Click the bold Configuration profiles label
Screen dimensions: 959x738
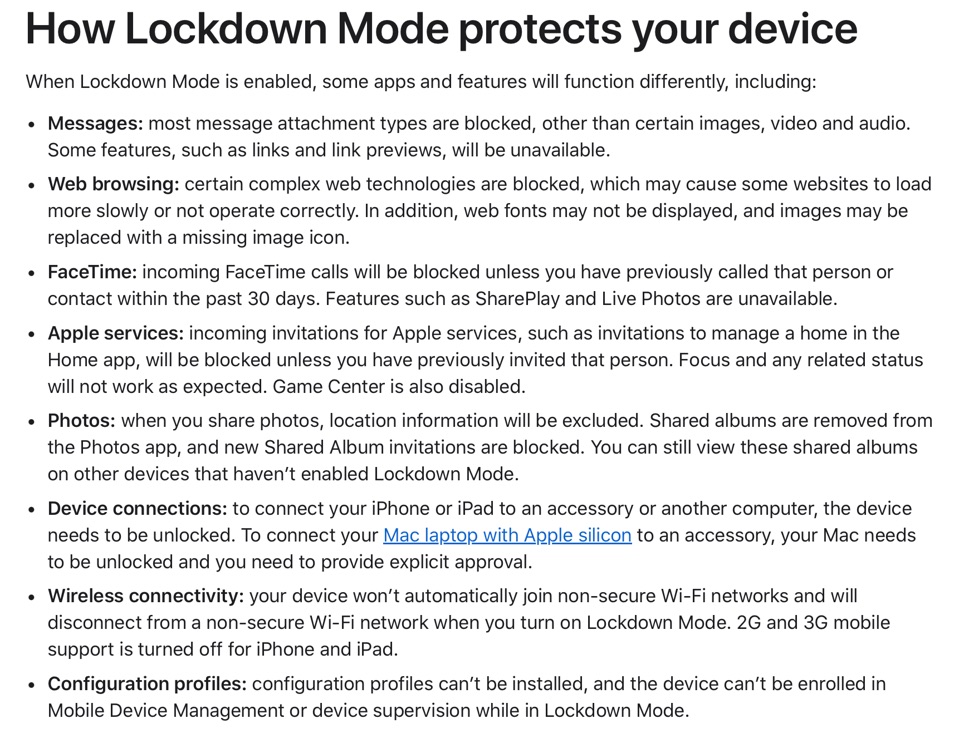coord(147,684)
